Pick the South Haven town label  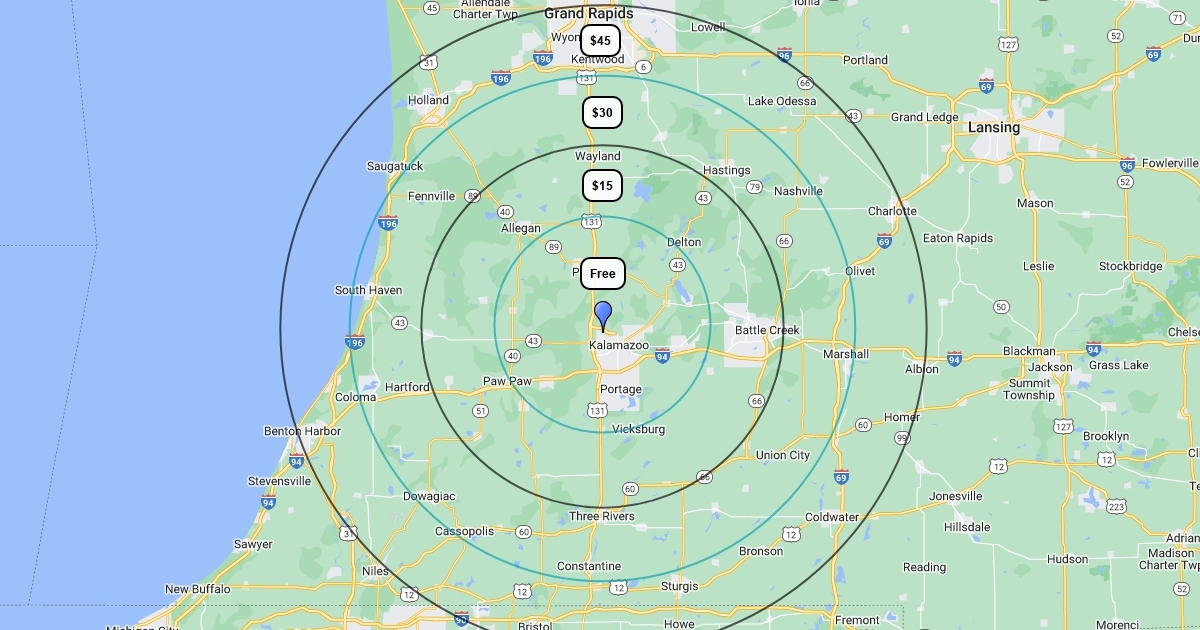[x=368, y=290]
